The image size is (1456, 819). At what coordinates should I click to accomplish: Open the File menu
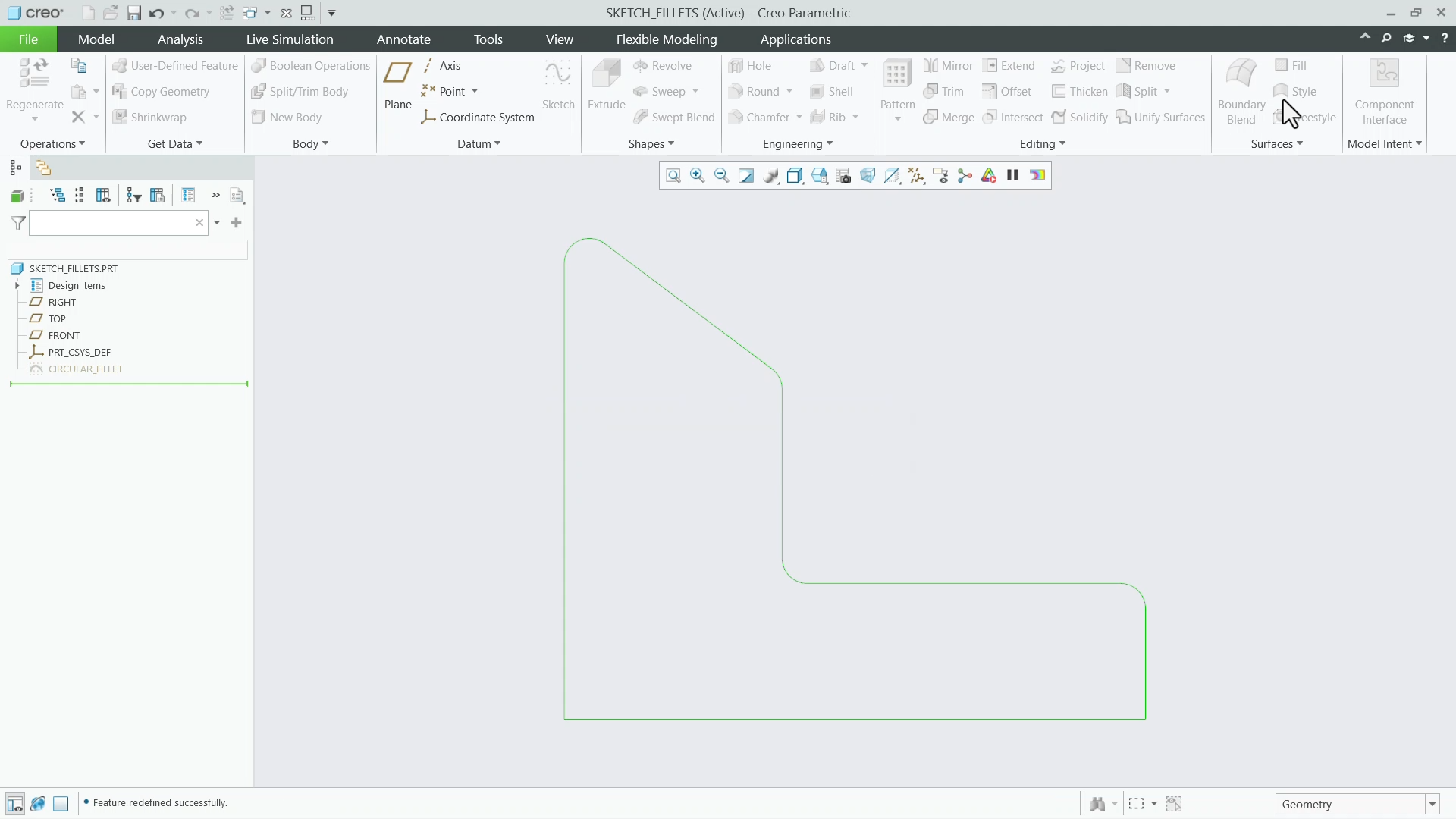click(28, 39)
